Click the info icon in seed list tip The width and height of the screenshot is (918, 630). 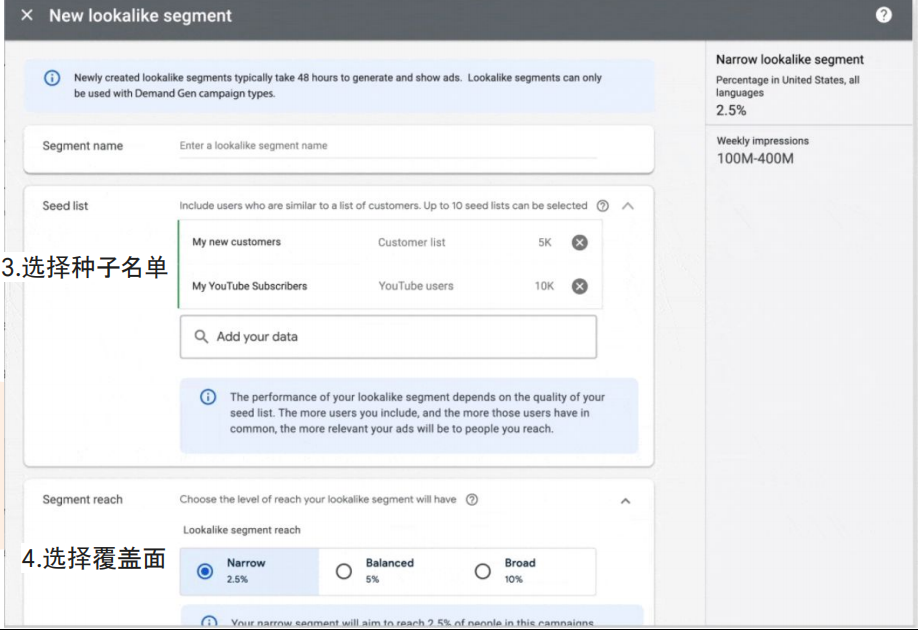tap(208, 398)
